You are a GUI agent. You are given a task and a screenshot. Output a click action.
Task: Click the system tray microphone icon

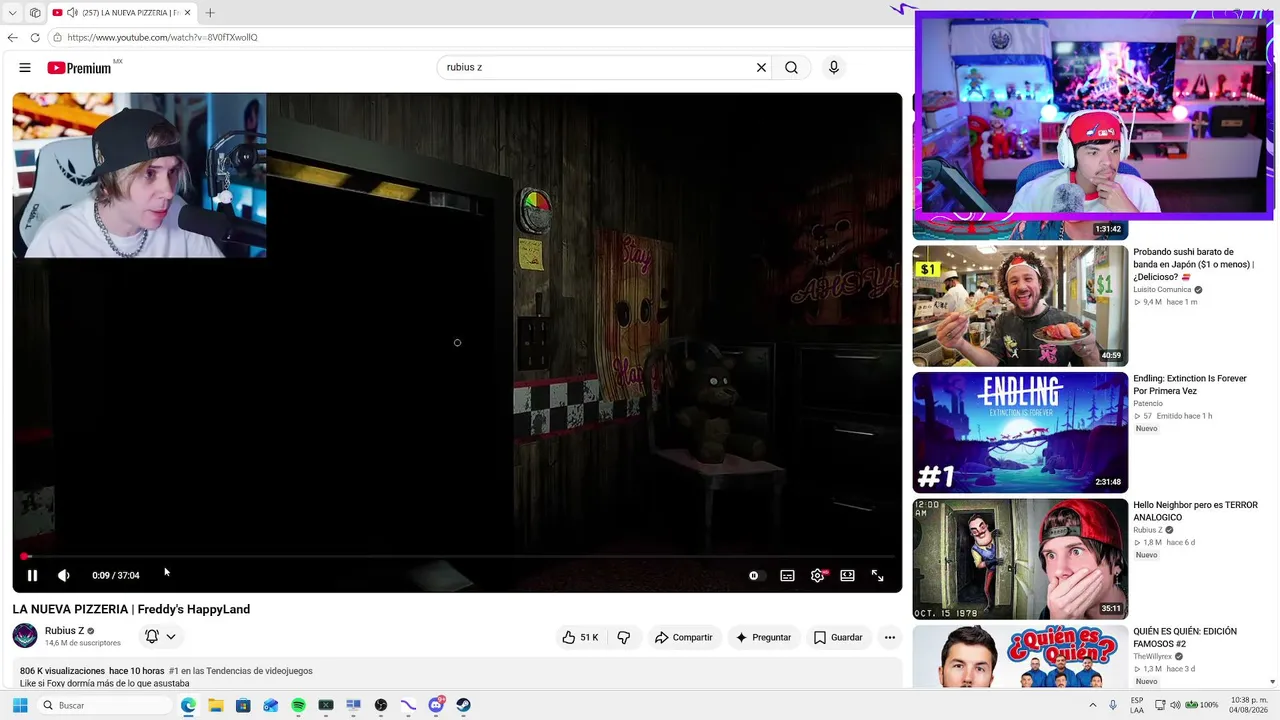(x=1113, y=705)
